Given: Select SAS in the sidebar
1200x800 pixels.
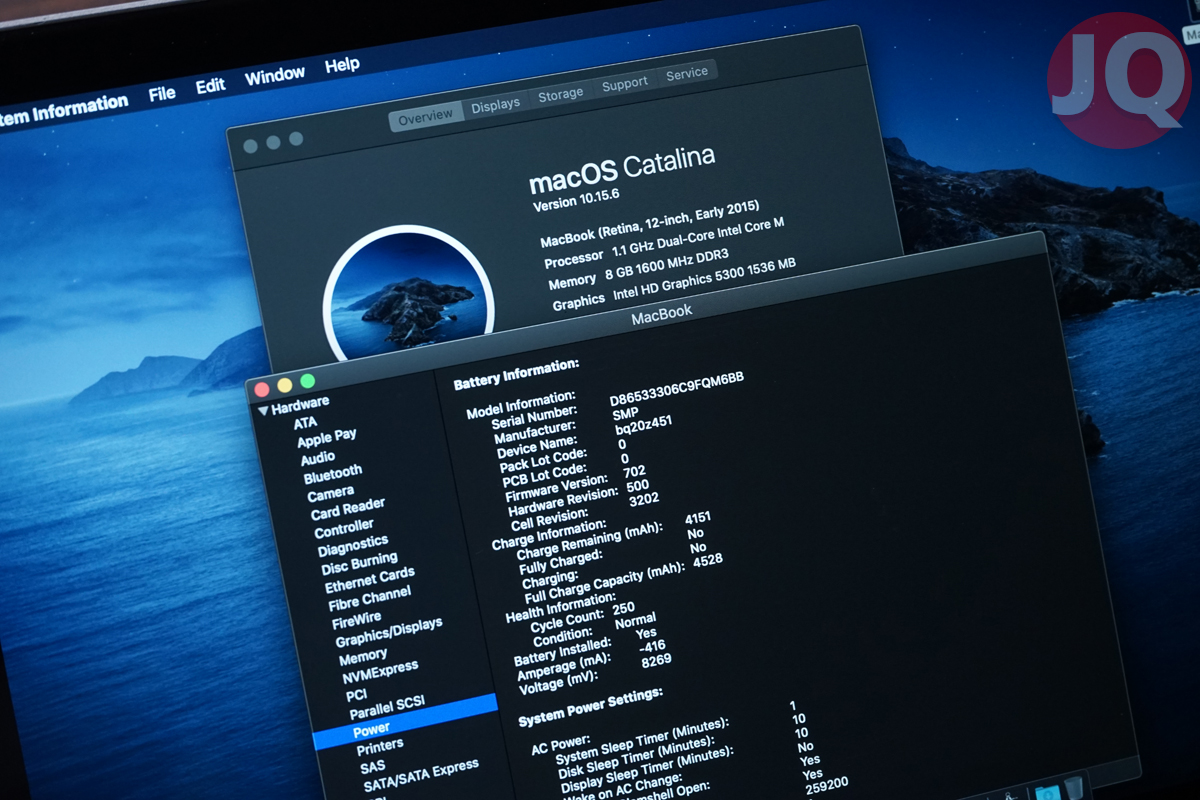Looking at the screenshot, I should 372,767.
